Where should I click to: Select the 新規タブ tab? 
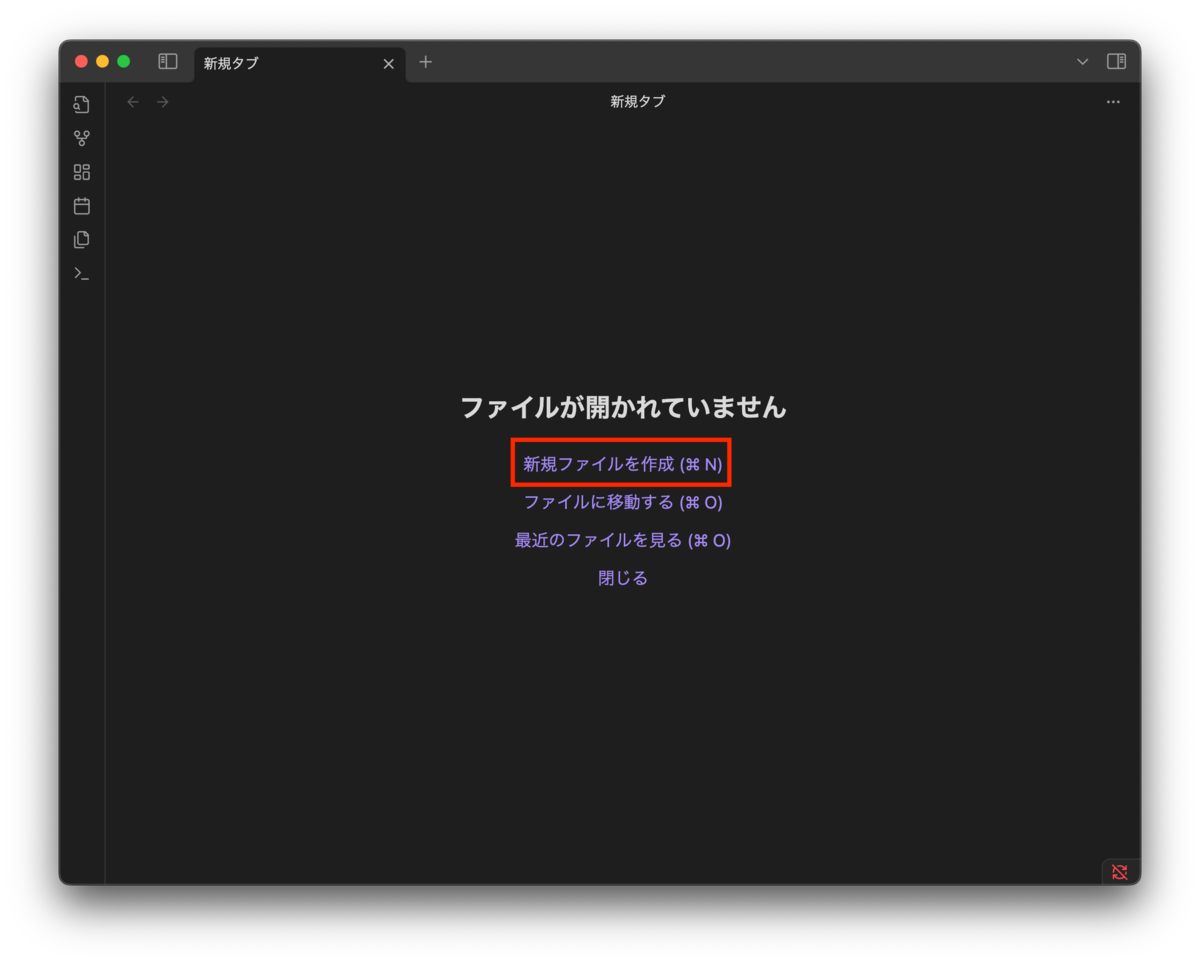[x=300, y=64]
